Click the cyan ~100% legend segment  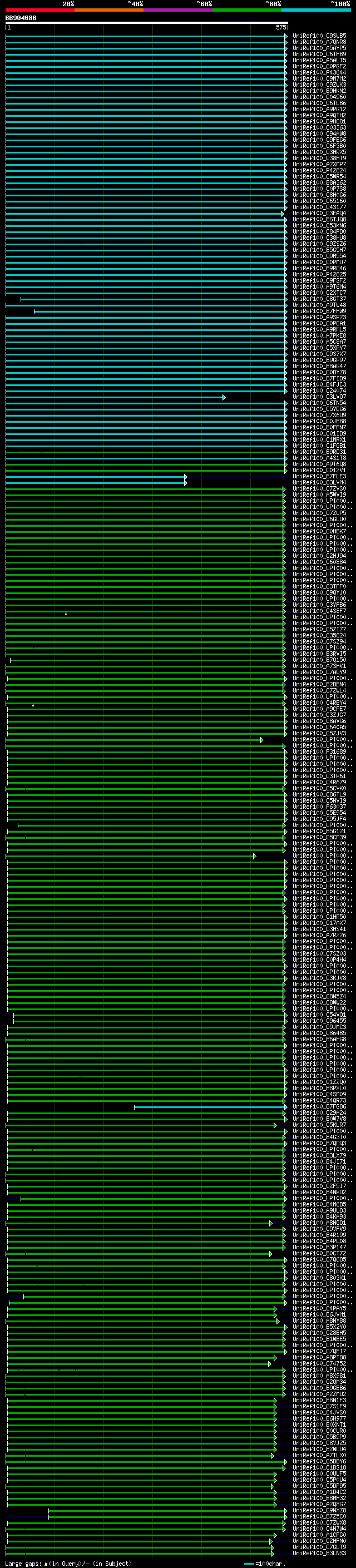pyautogui.click(x=316, y=10)
